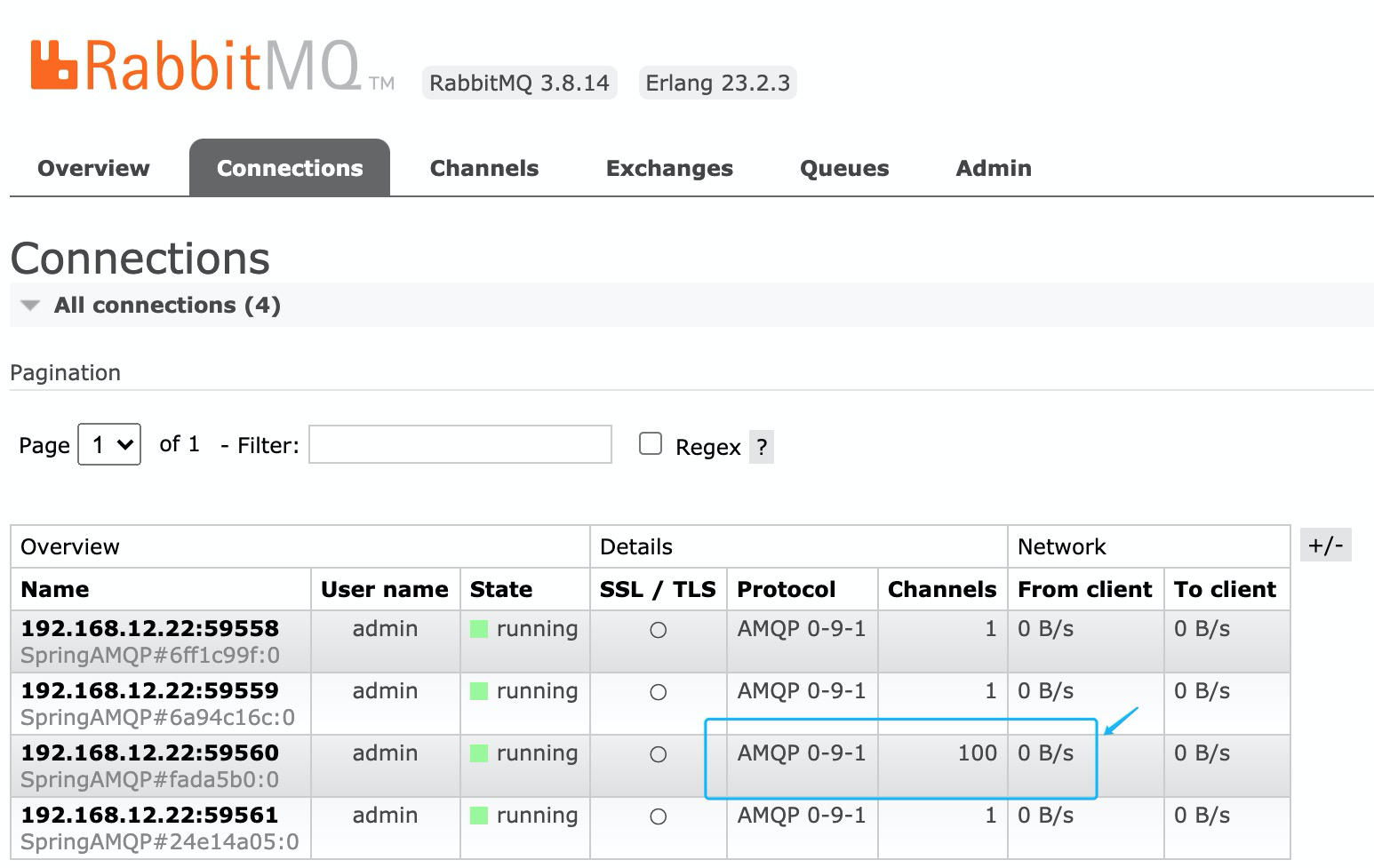The image size is (1374, 868).
Task: Open the Admin tab
Action: point(993,168)
